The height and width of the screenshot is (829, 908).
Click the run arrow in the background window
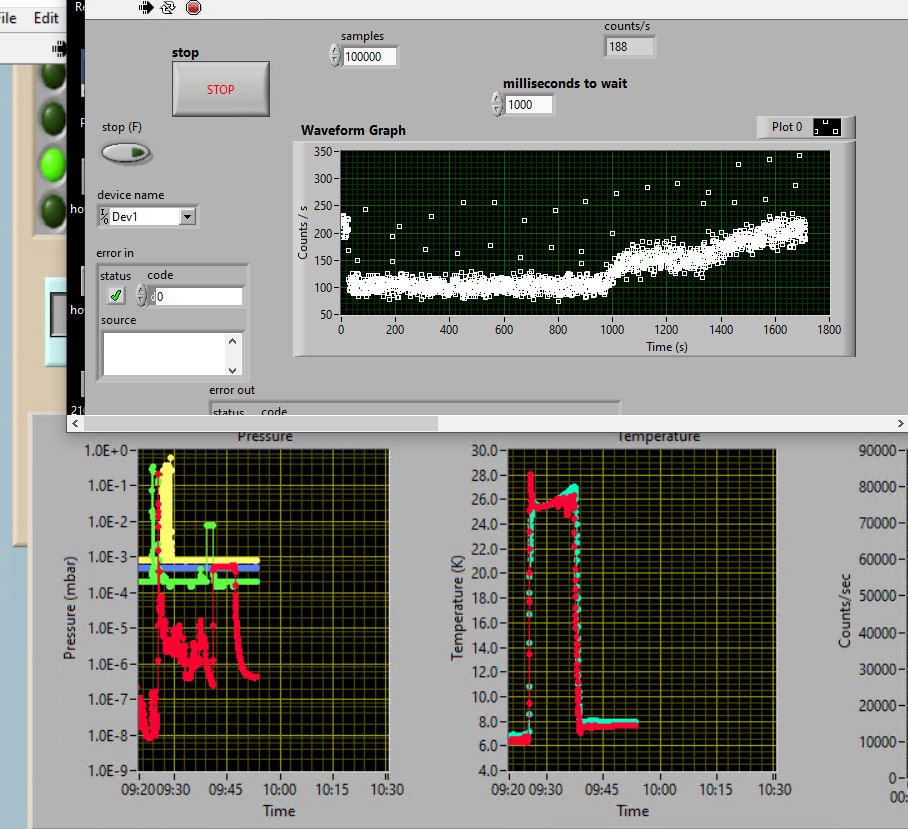tap(61, 48)
